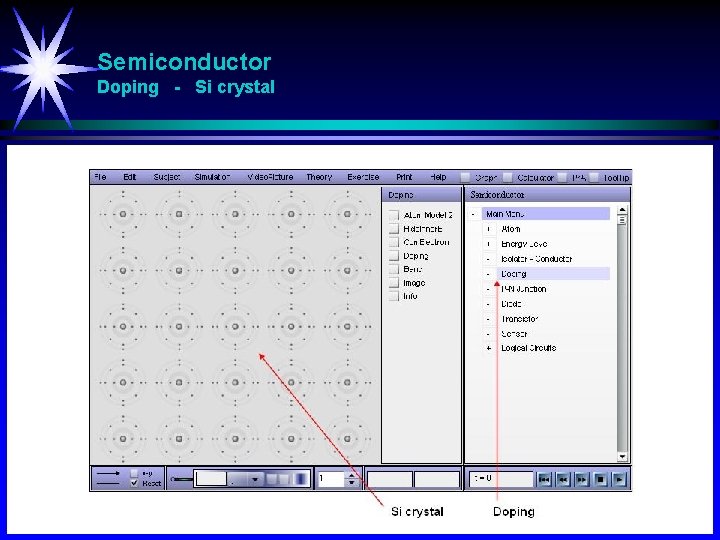Open the File menu

pyautogui.click(x=100, y=177)
